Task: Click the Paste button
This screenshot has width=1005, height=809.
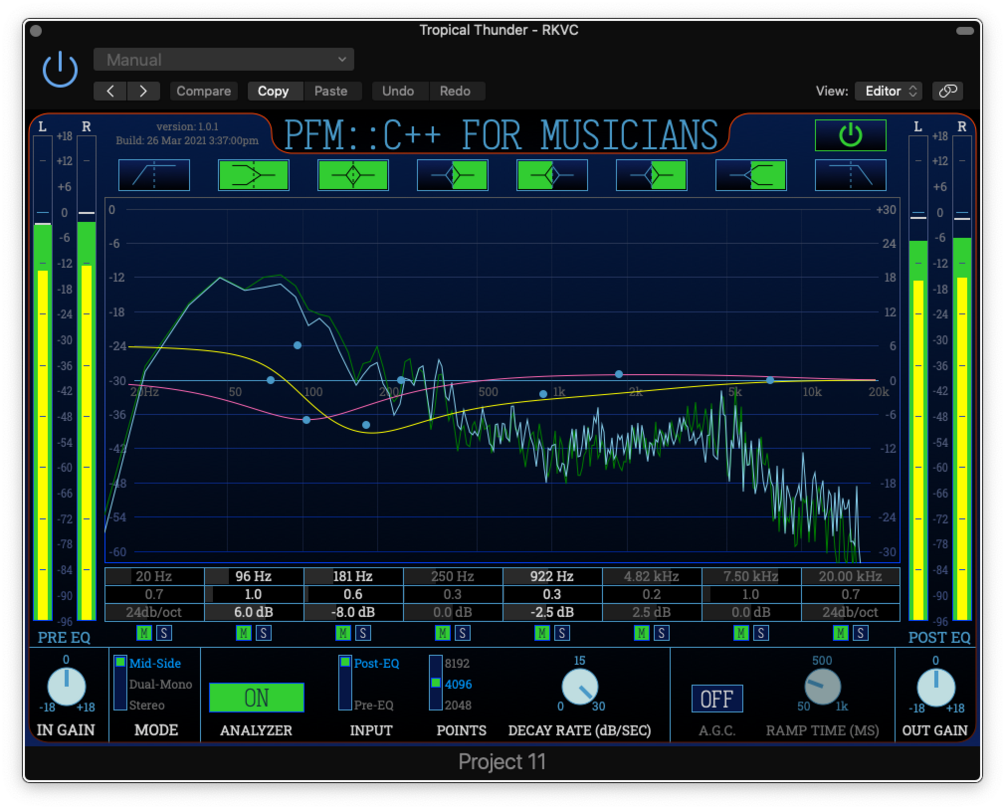Action: [331, 91]
